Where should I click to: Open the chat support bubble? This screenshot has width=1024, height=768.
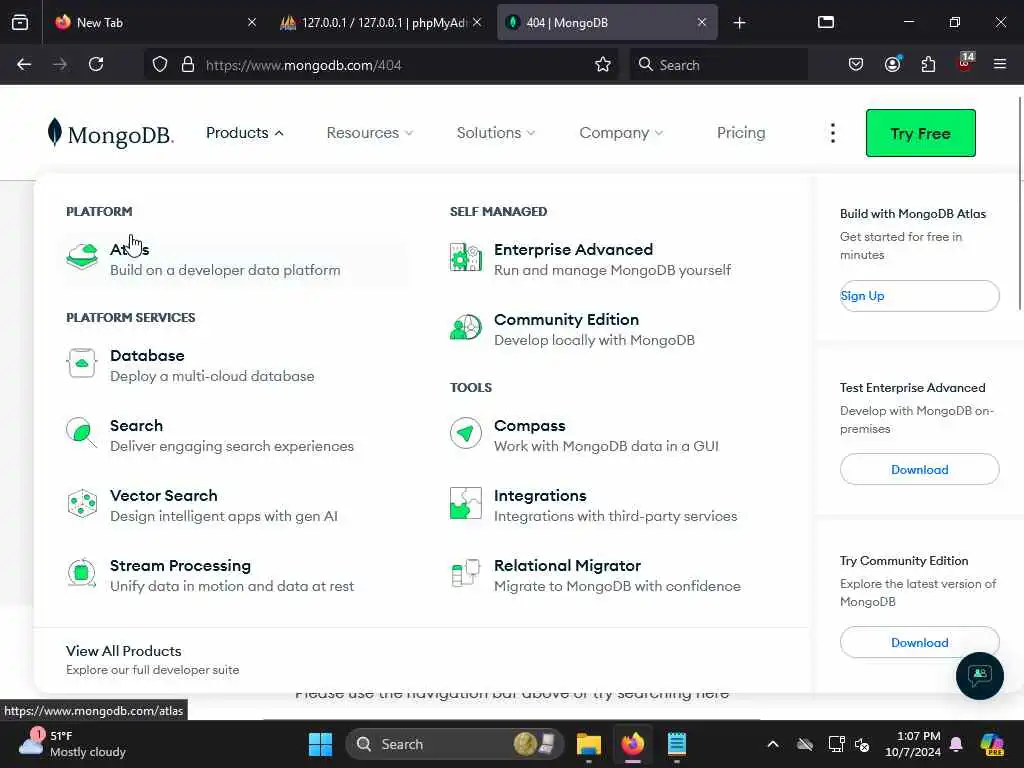(x=980, y=676)
